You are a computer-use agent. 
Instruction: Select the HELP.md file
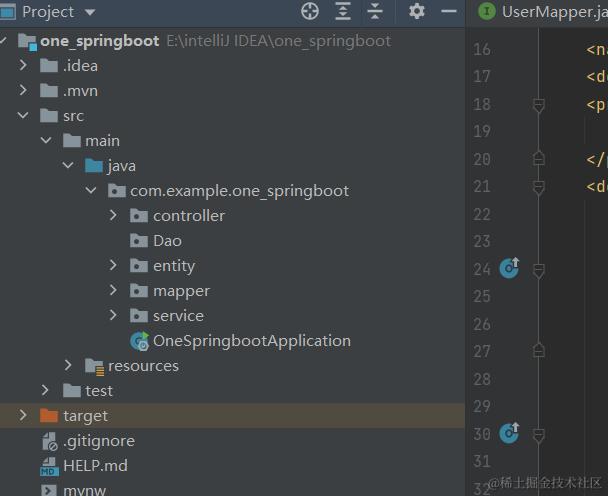[95, 466]
